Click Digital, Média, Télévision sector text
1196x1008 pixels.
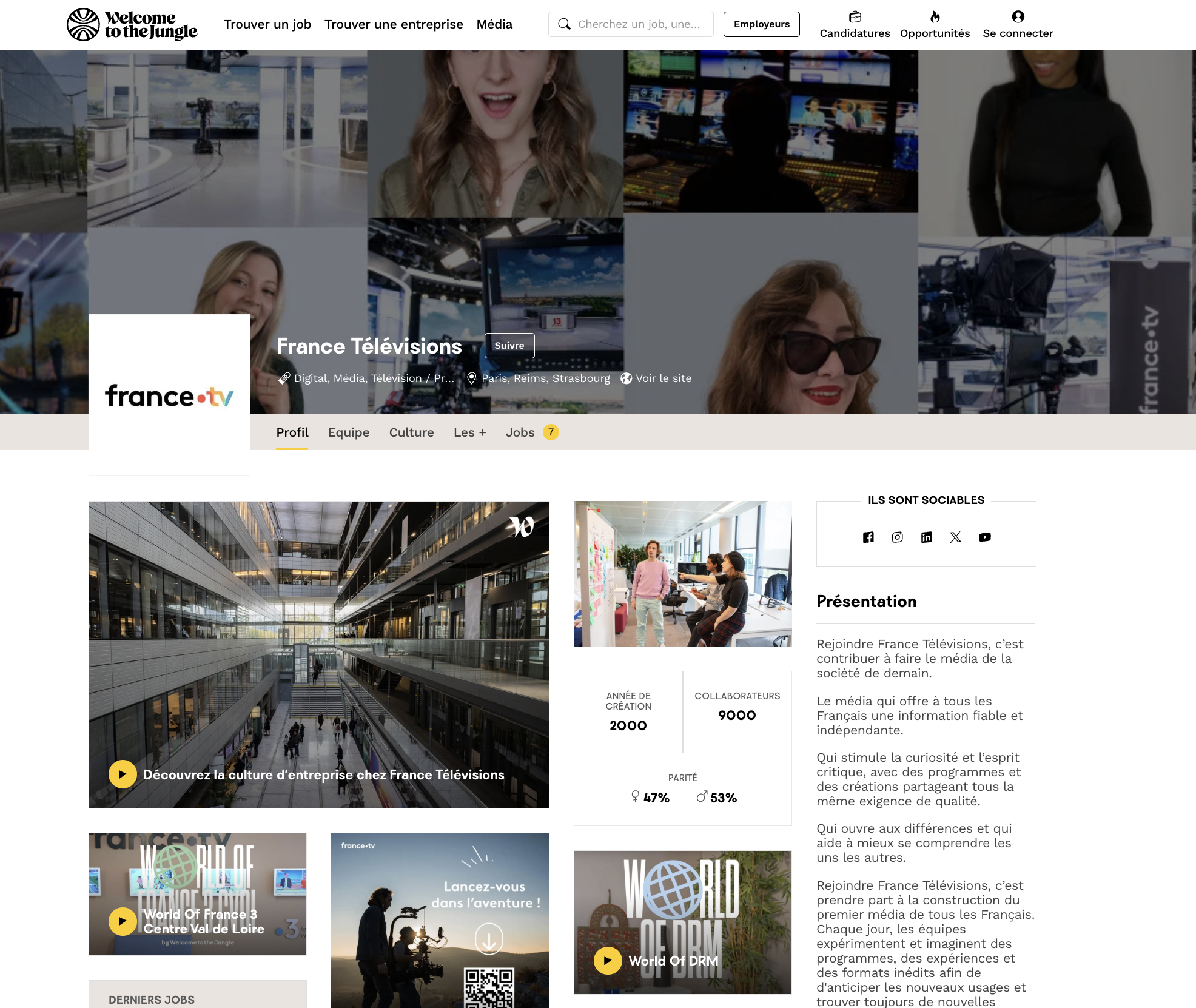tap(374, 378)
